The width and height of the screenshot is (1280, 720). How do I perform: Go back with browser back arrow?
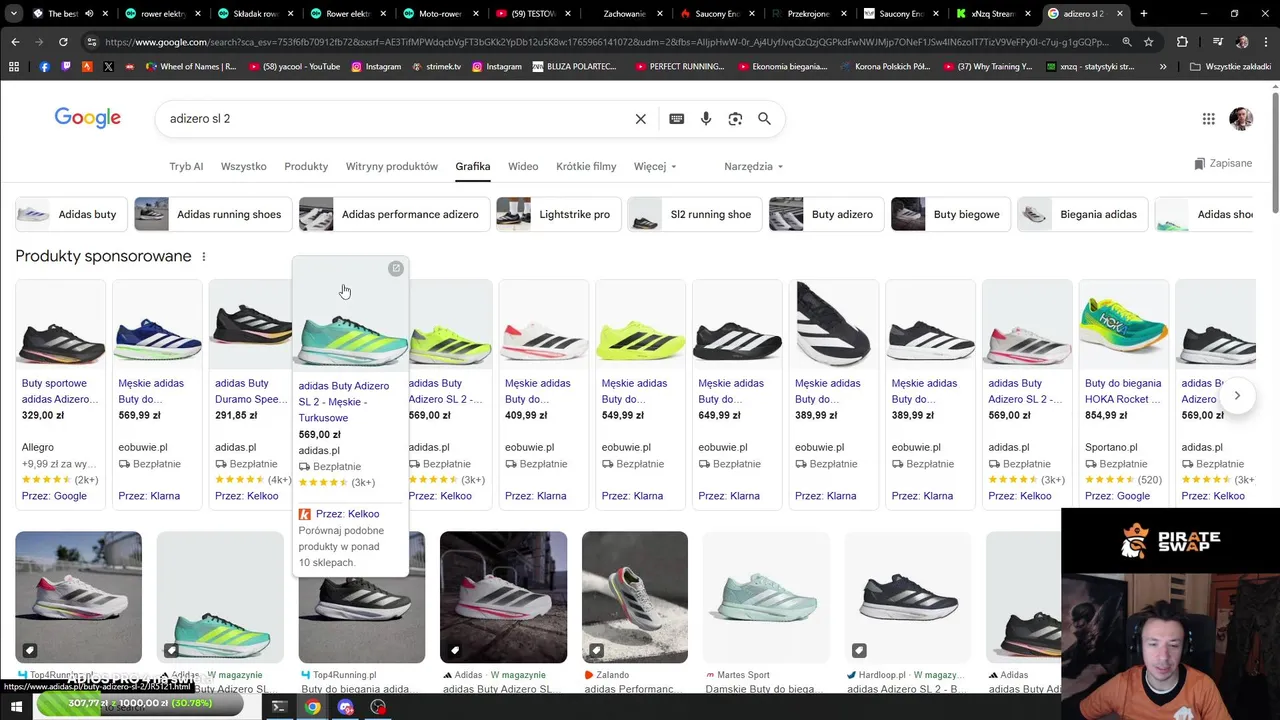click(15, 42)
